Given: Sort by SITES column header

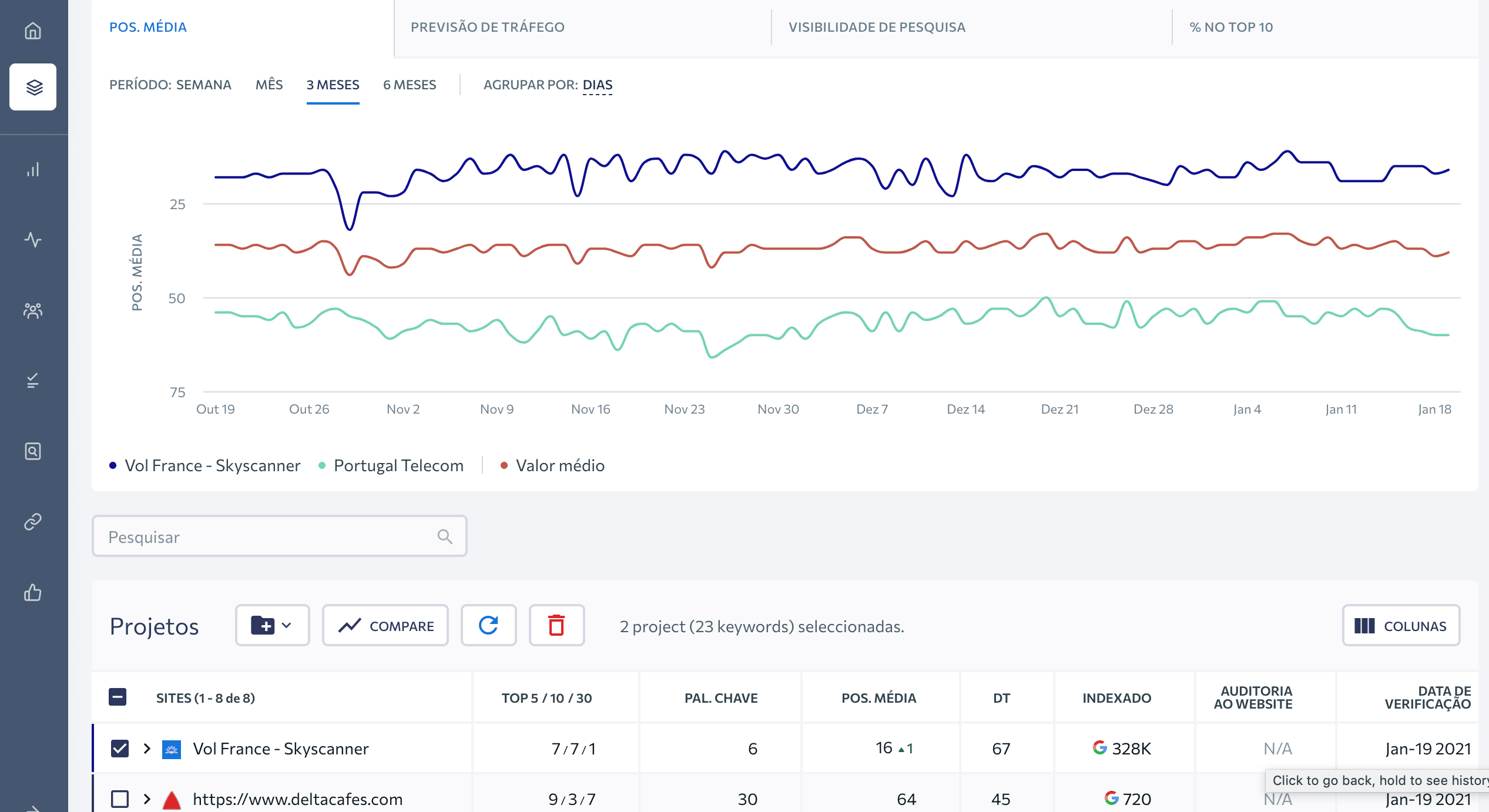Looking at the screenshot, I should [x=206, y=698].
